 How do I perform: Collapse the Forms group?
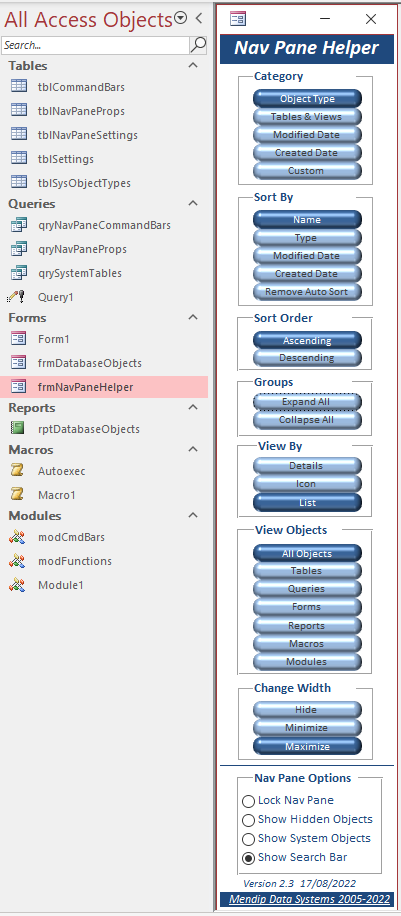point(193,317)
